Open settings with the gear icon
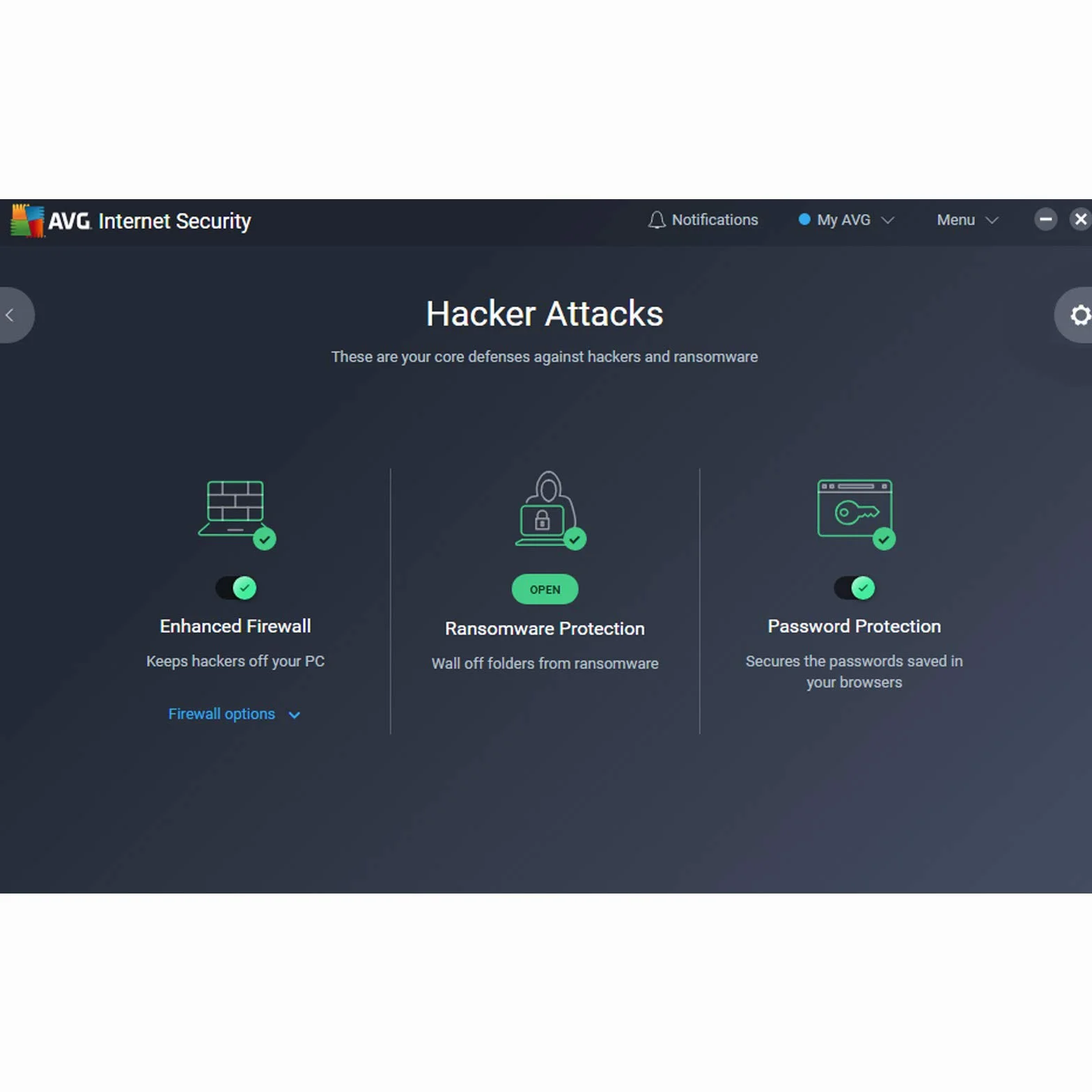Screen dimensions: 1092x1092 point(1077,315)
